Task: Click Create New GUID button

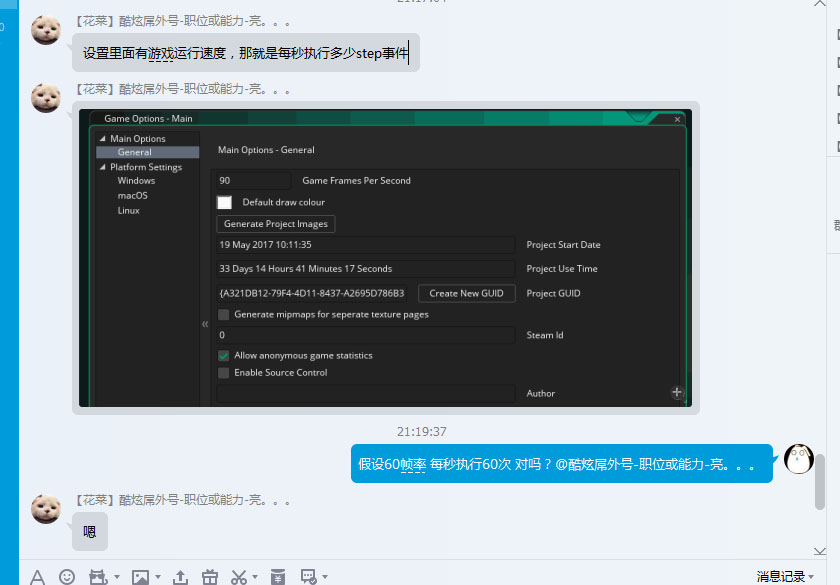Action: [x=466, y=294]
